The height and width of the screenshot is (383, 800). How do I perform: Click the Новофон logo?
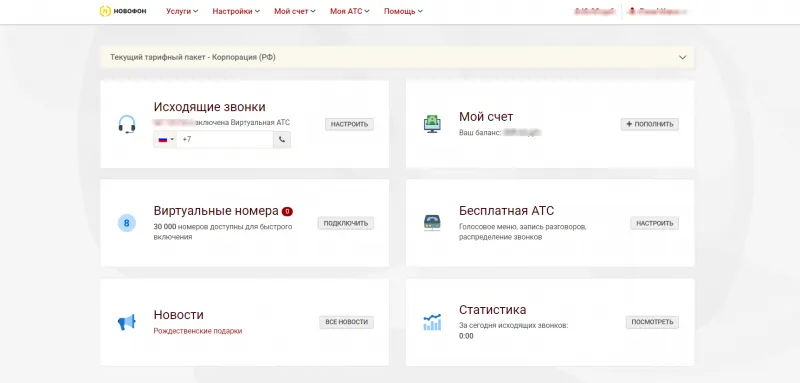pos(123,11)
